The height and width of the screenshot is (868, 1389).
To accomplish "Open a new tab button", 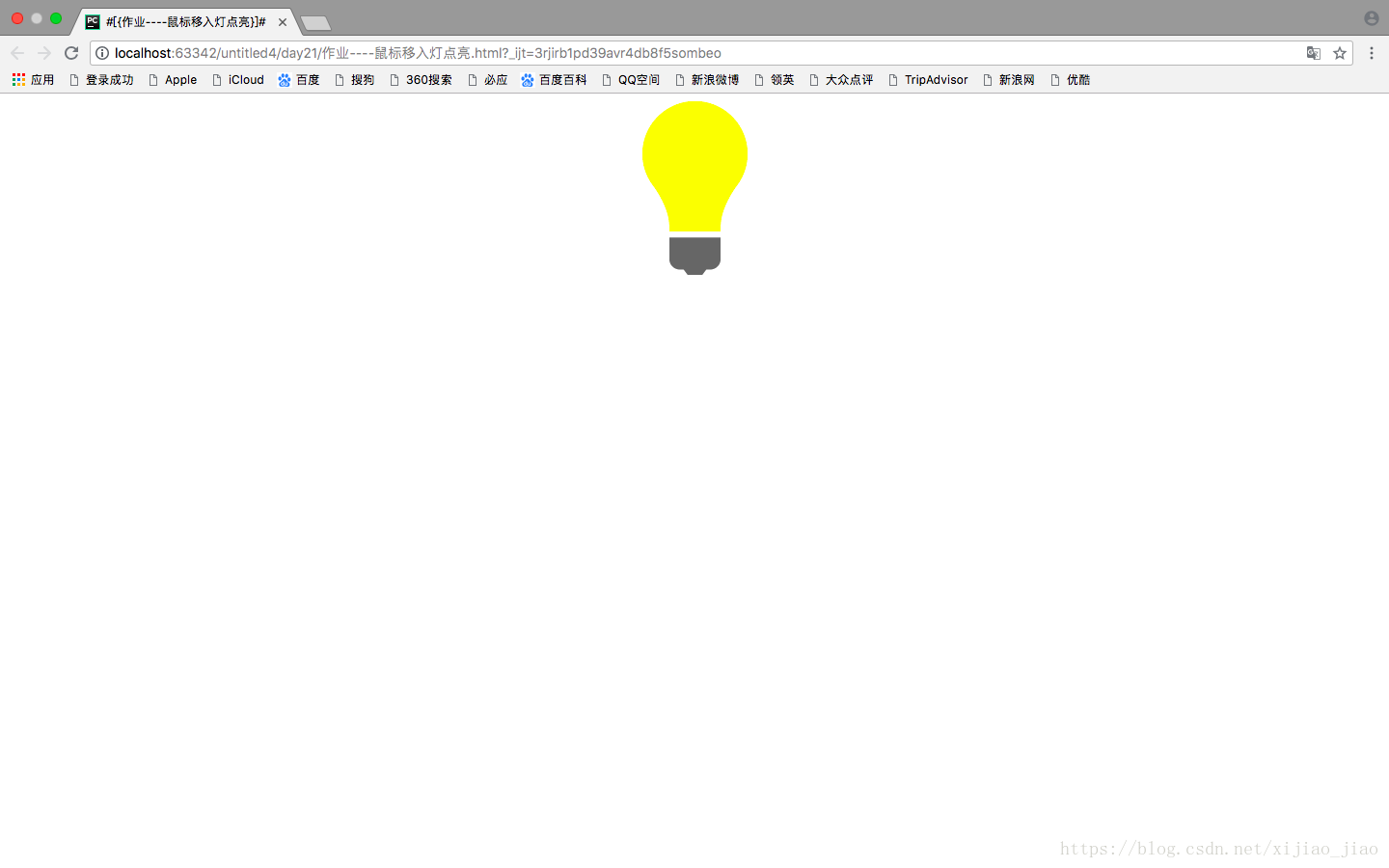I will (x=315, y=23).
